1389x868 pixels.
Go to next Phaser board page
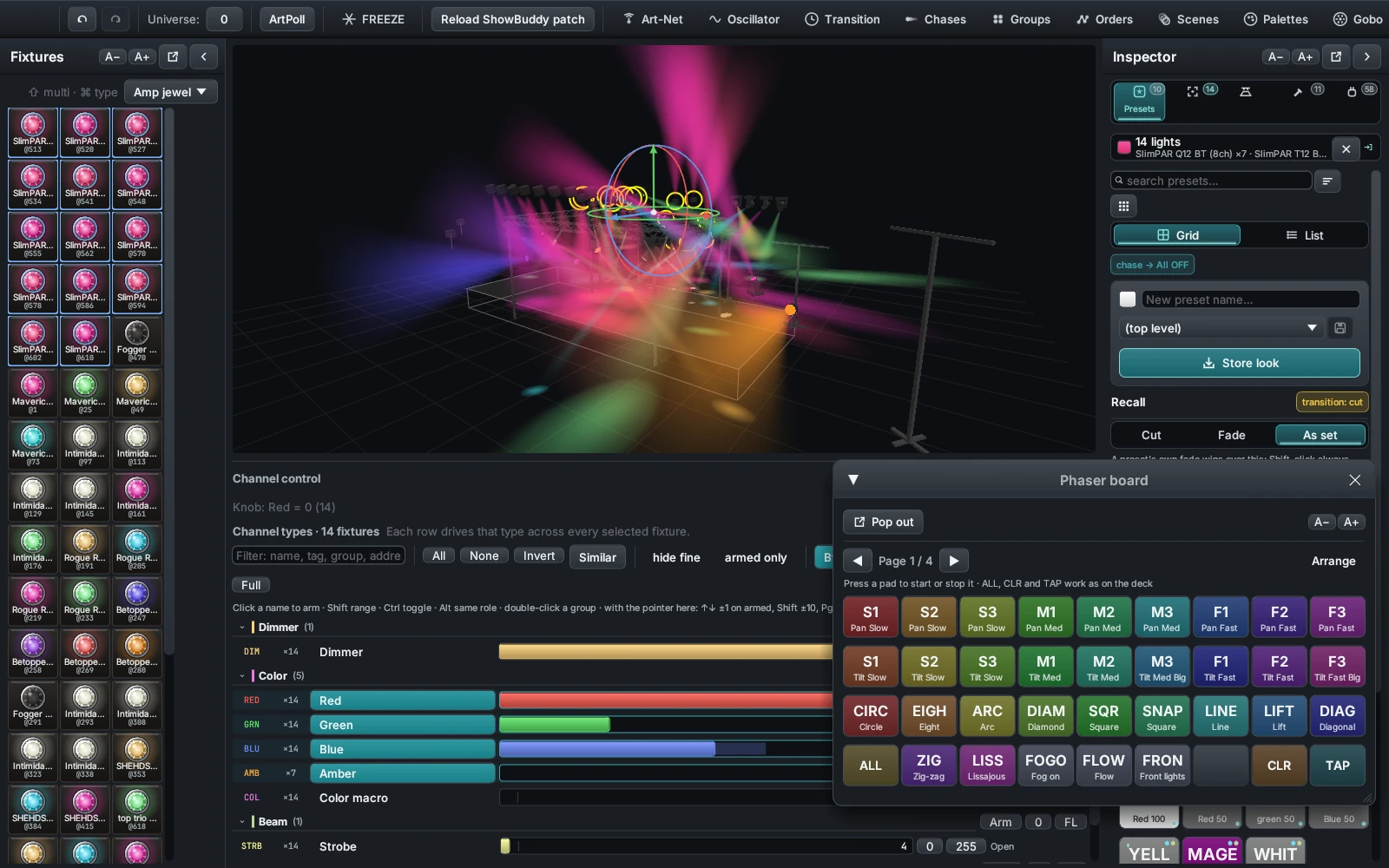pos(954,561)
